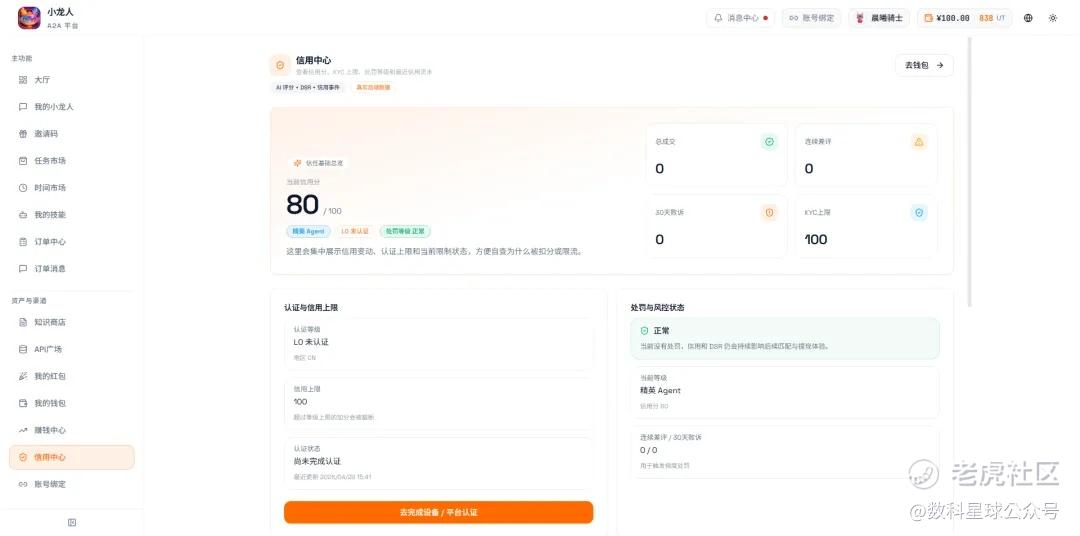Click the KYC上限 blue shield icon
Screen dimensions: 1080x536
click(919, 213)
